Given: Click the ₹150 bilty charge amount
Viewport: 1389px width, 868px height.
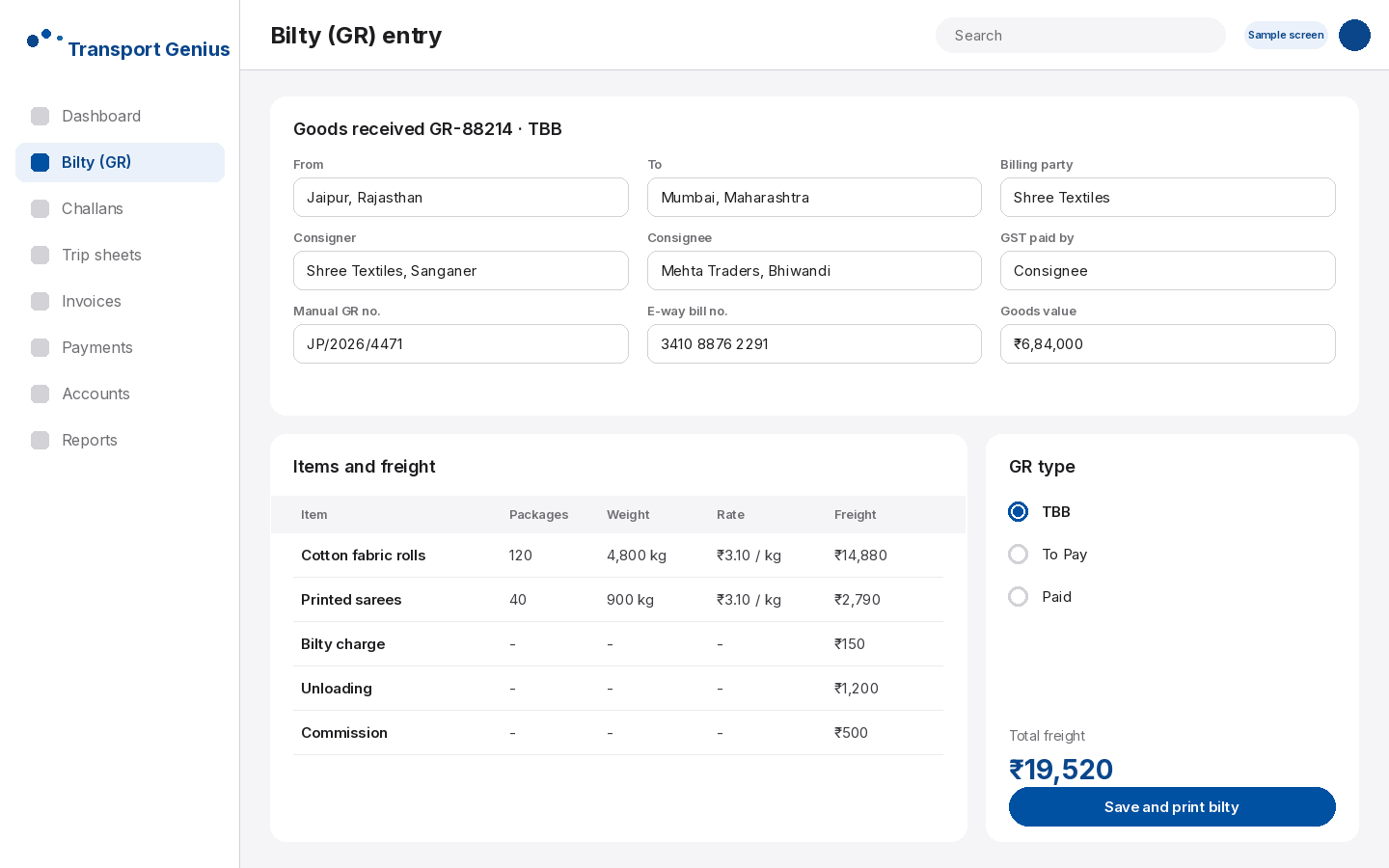Looking at the screenshot, I should [850, 644].
